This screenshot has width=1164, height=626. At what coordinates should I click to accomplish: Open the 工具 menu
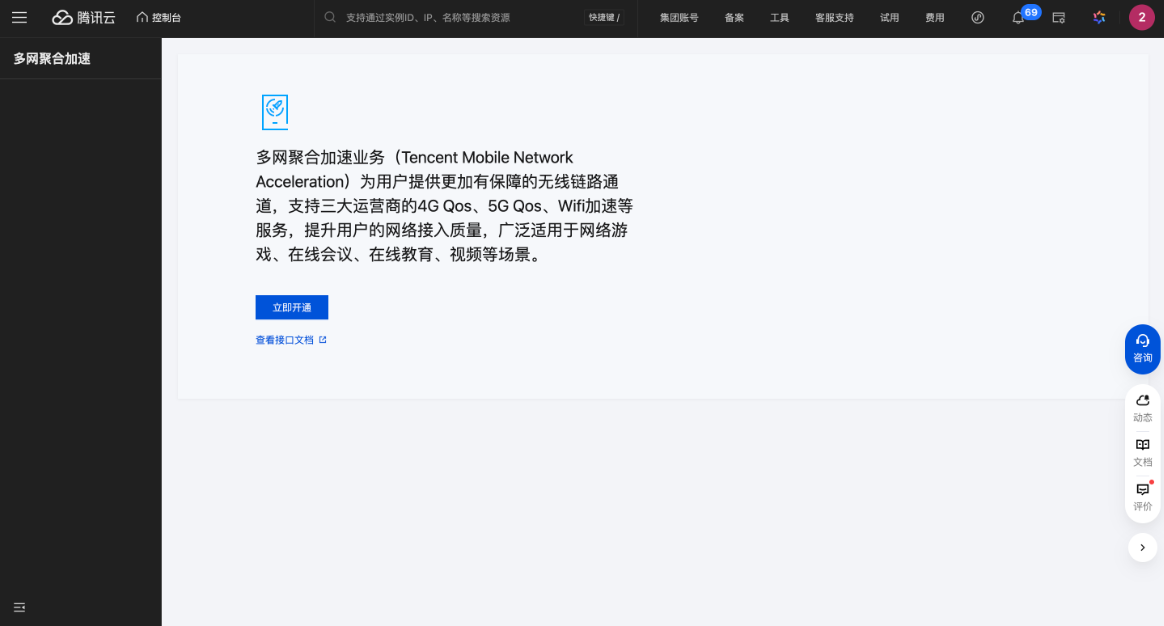(779, 17)
